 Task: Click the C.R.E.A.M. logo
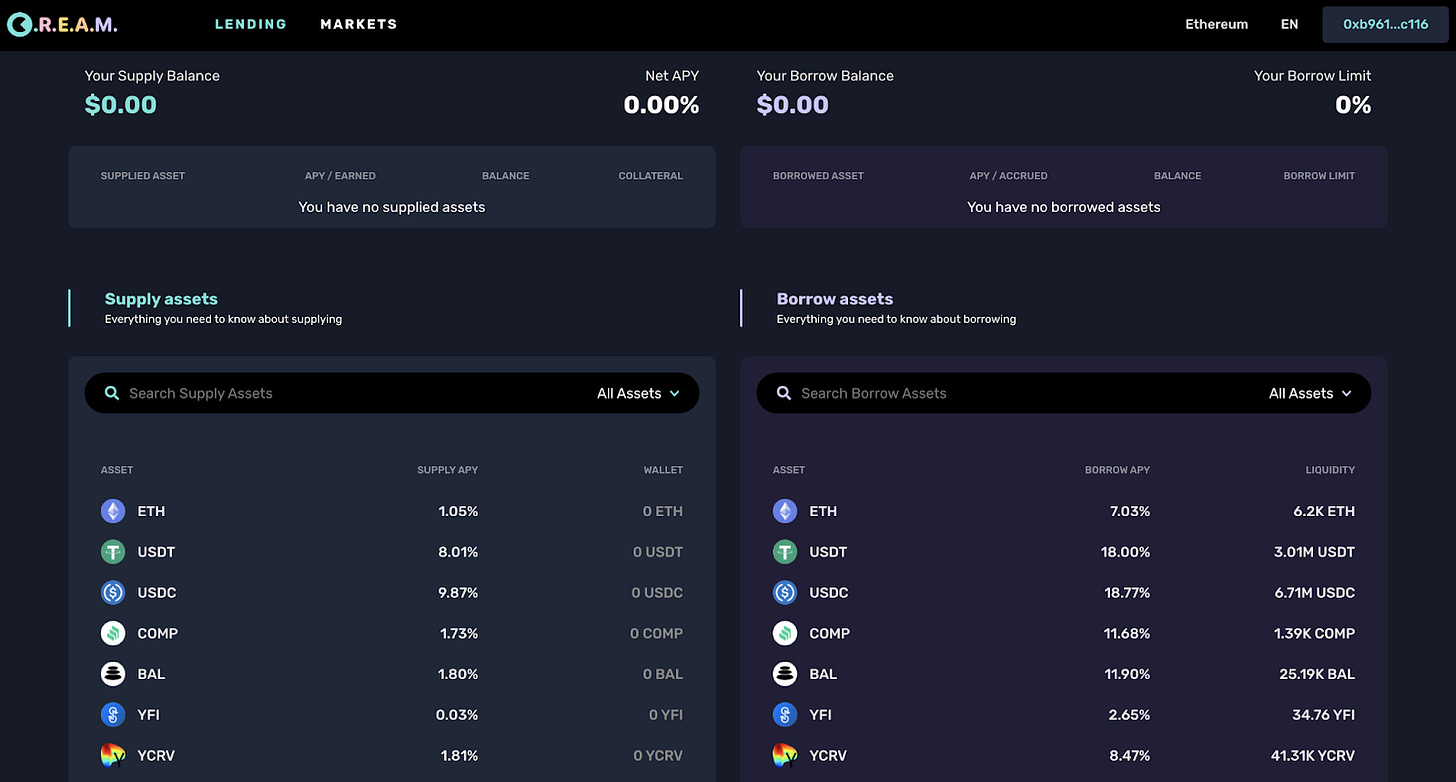tap(62, 24)
